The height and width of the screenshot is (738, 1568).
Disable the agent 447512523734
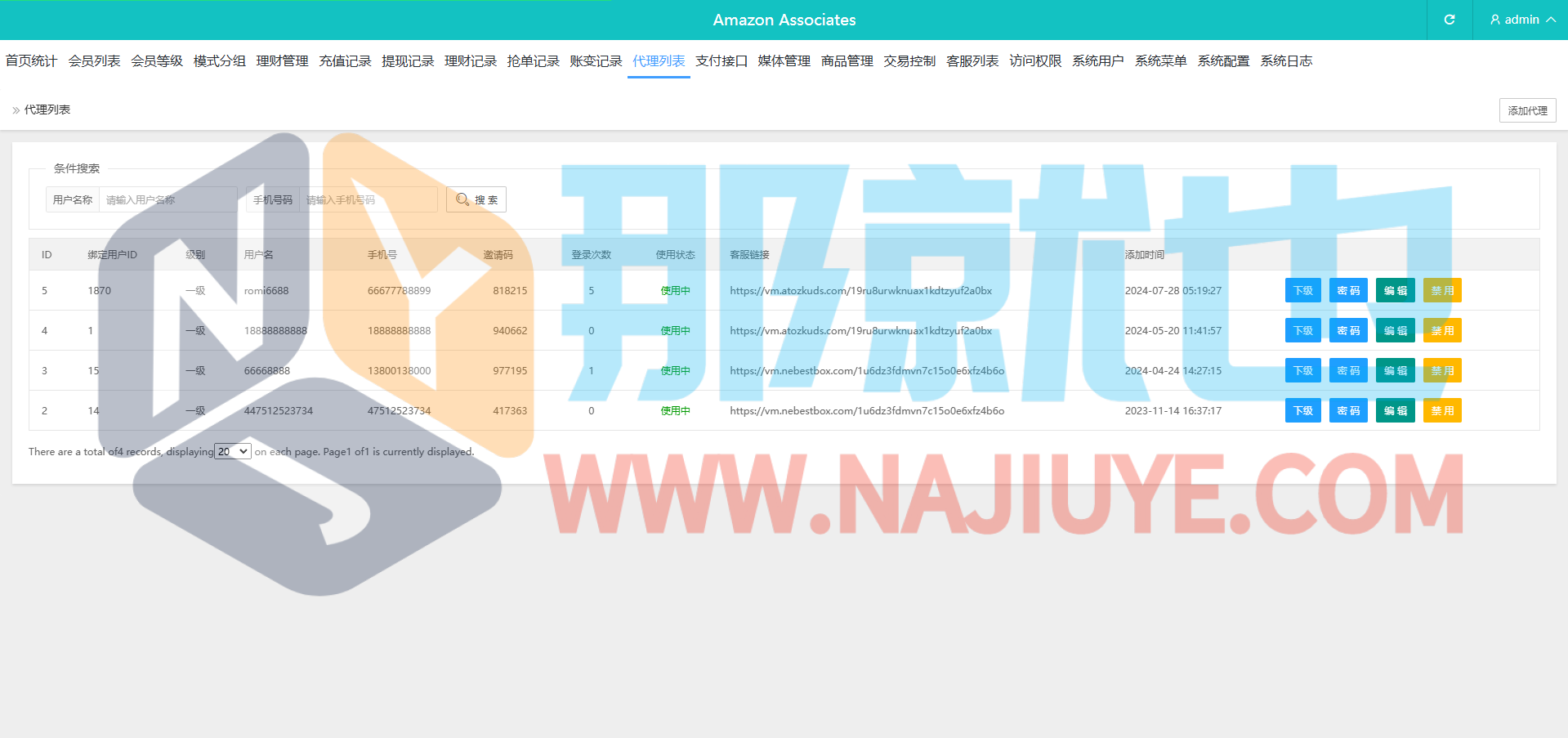[1441, 411]
